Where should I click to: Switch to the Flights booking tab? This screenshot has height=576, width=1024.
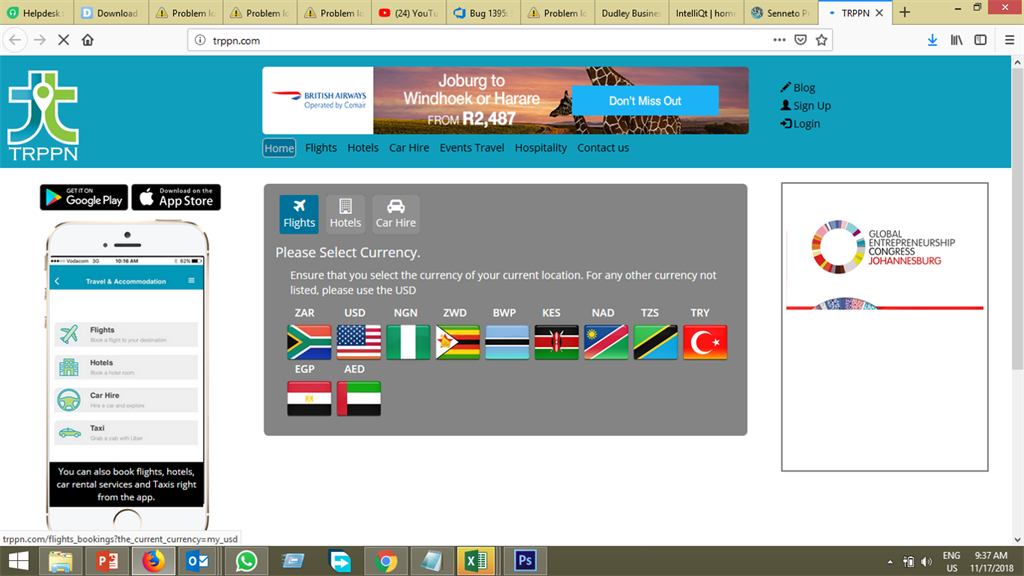click(299, 214)
